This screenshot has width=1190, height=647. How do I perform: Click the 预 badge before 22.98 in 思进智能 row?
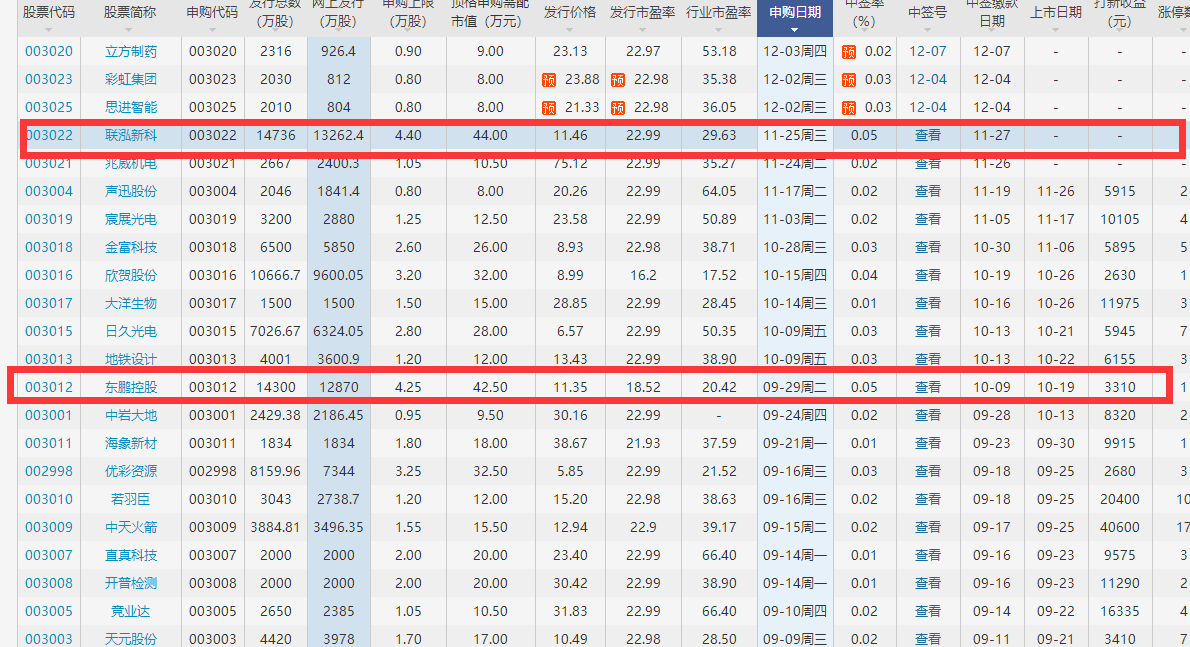618,108
